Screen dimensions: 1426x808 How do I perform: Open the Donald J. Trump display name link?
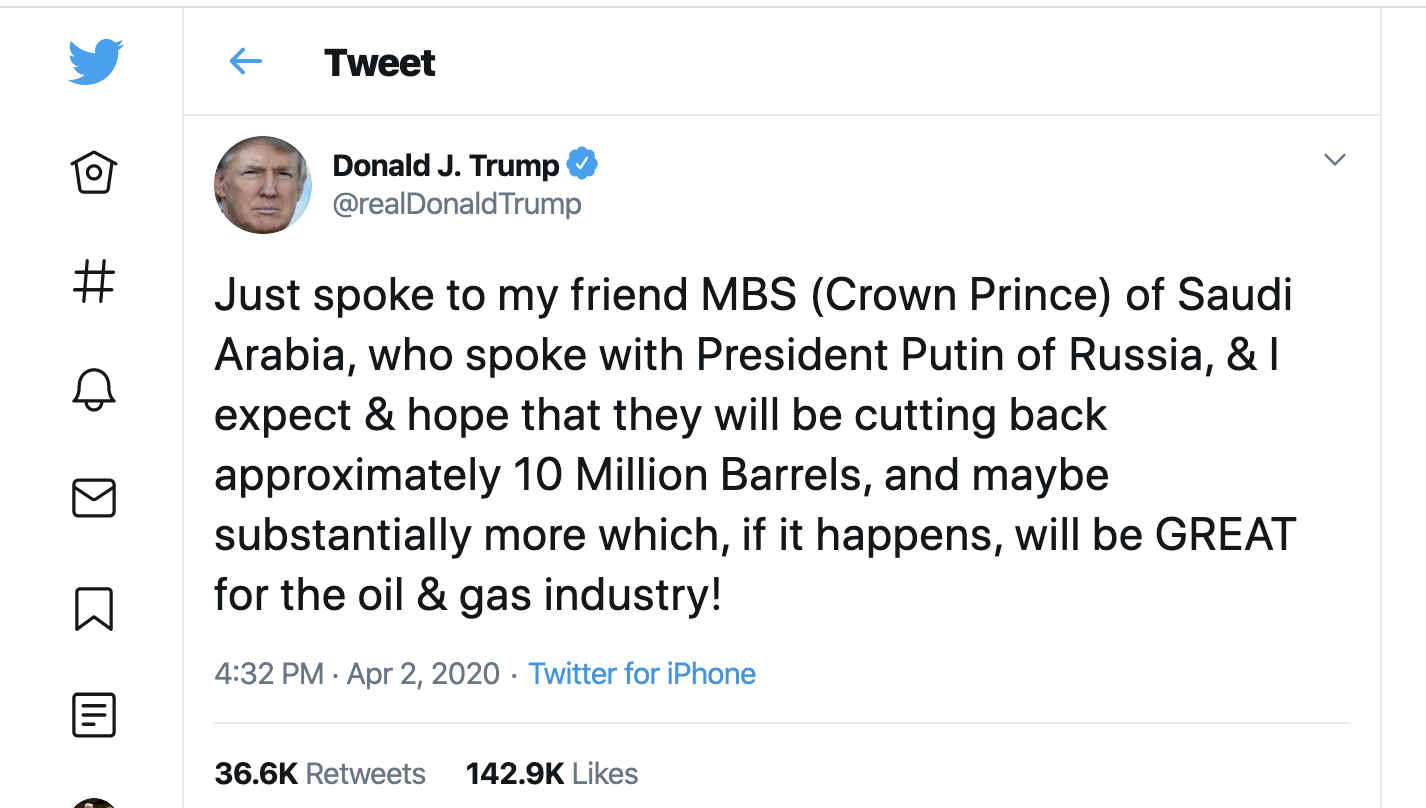pos(445,165)
